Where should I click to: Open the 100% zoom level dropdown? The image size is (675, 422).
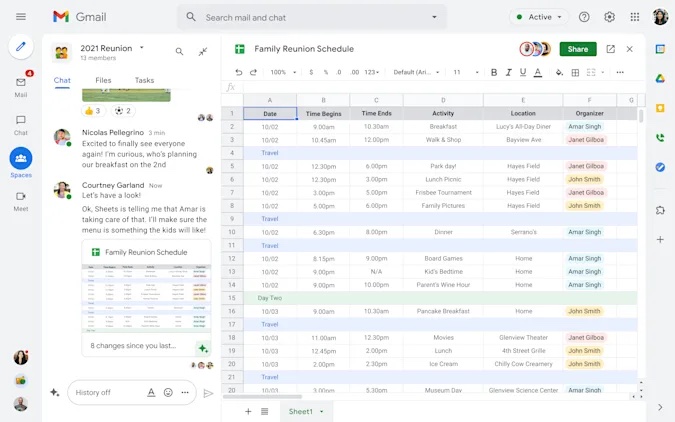(282, 72)
